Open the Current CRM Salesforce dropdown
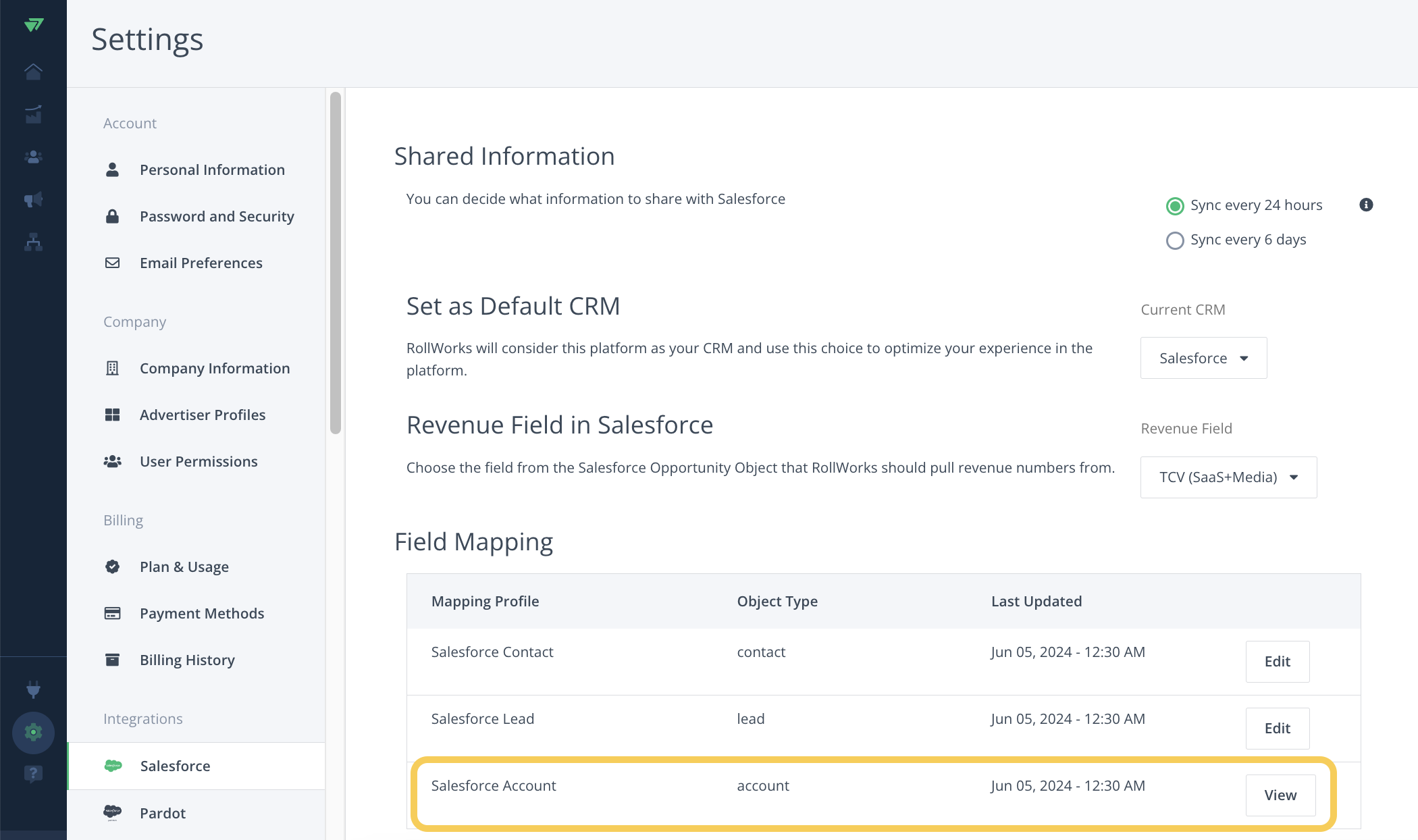The width and height of the screenshot is (1418, 840). 1203,358
